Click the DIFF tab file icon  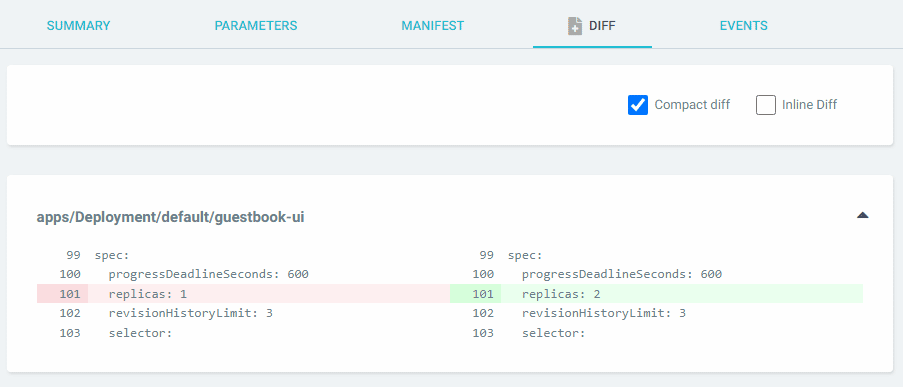coord(575,26)
